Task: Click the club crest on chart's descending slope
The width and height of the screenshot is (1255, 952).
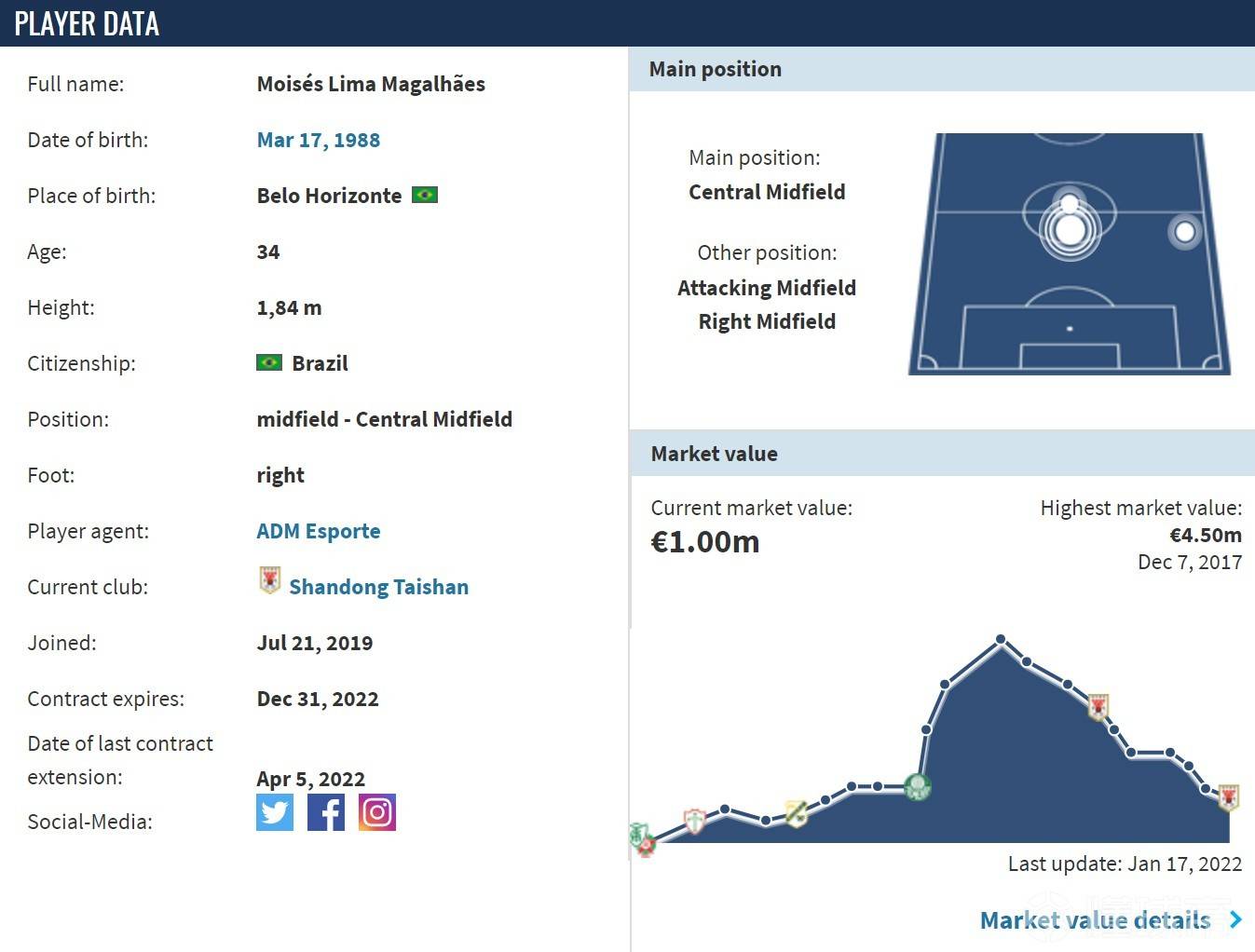Action: (1098, 707)
